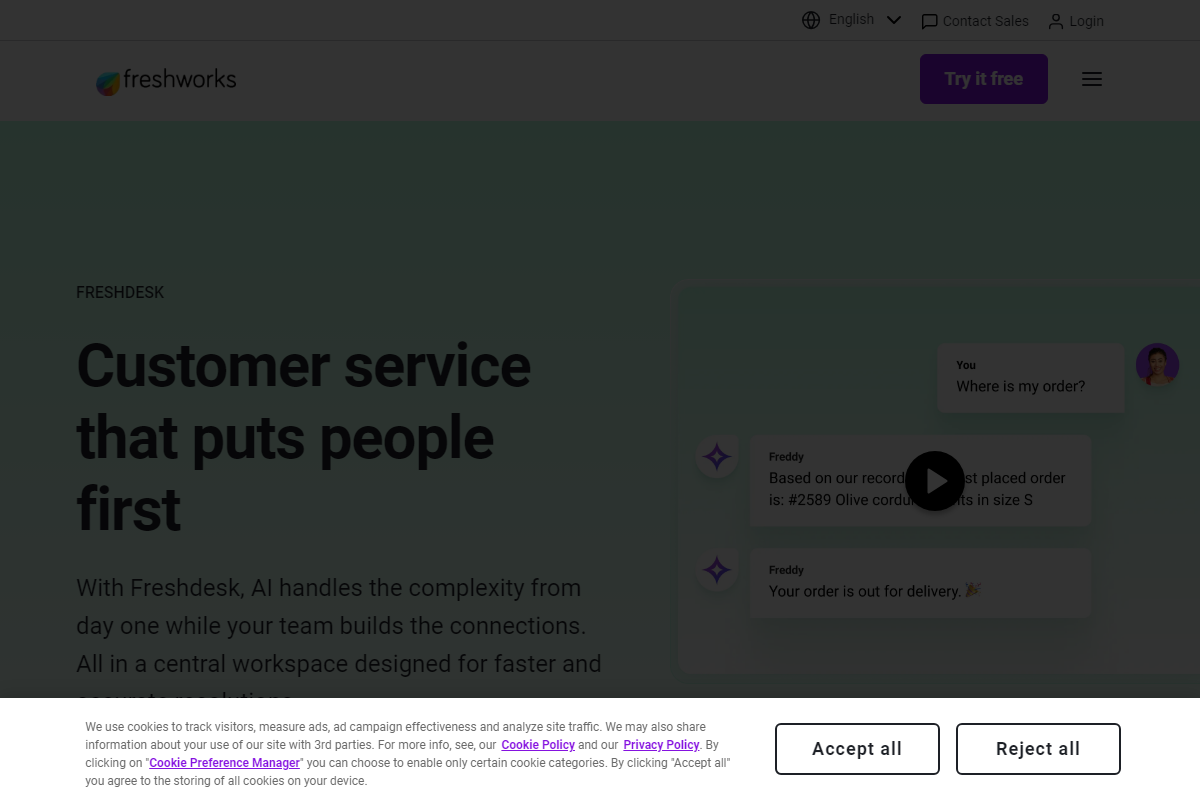This screenshot has height=800, width=1200.
Task: Open the Login link
Action: point(1086,21)
